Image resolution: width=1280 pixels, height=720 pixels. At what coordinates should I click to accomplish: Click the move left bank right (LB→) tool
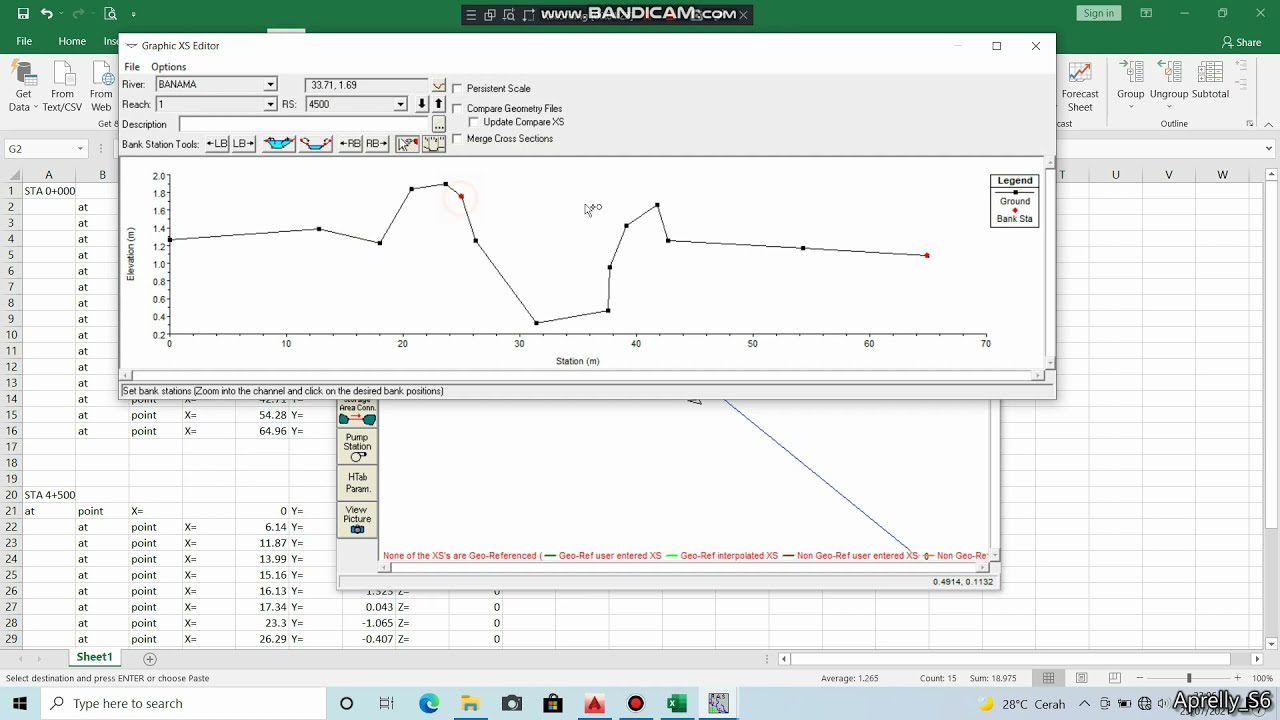[243, 144]
